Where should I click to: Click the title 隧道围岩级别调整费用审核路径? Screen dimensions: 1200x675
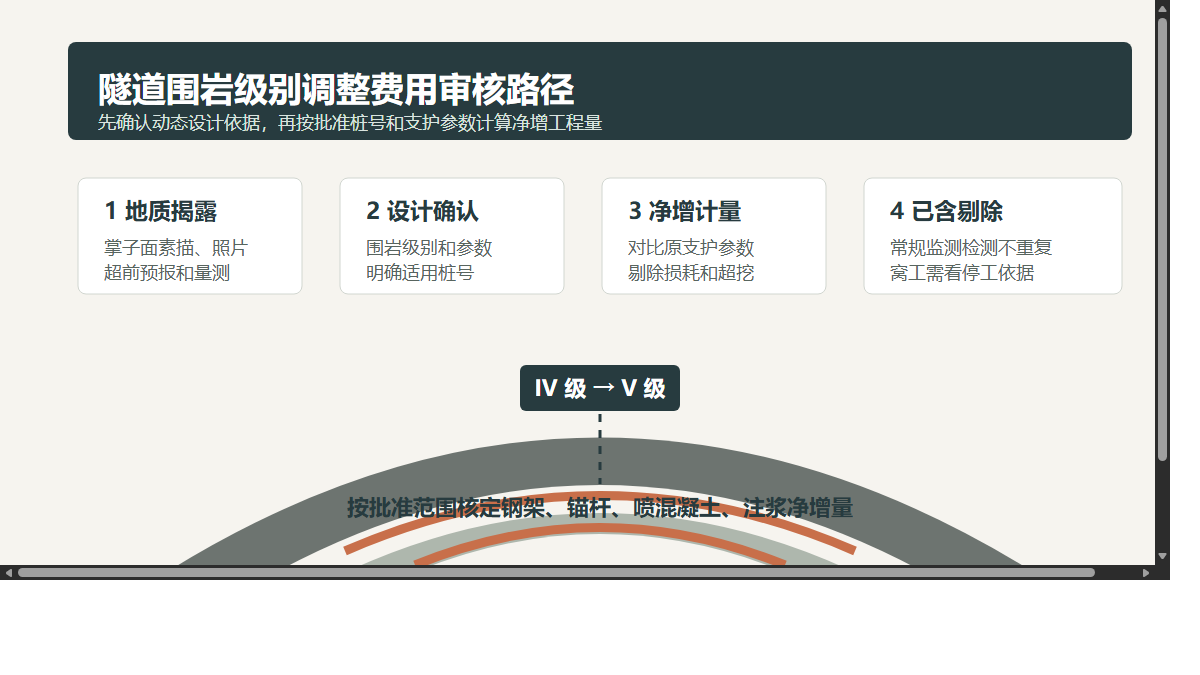(336, 90)
